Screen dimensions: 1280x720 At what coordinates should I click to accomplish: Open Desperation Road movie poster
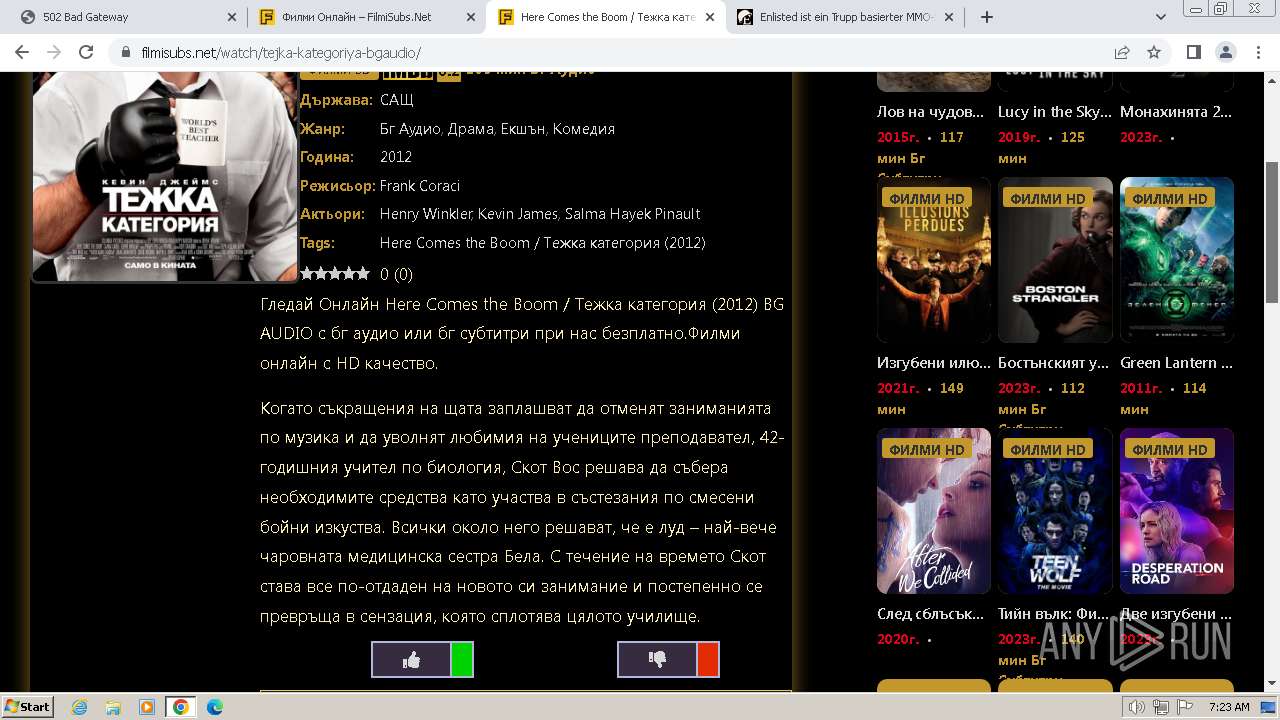point(1177,511)
